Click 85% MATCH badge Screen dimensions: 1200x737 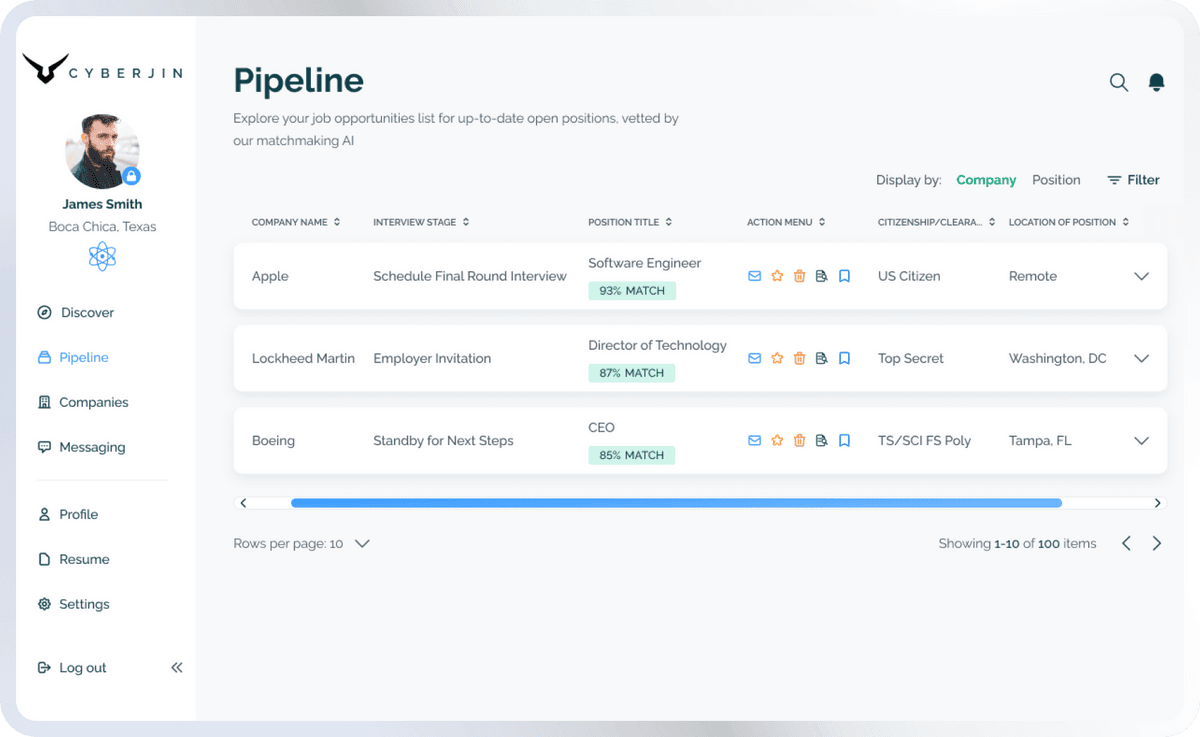pos(632,455)
